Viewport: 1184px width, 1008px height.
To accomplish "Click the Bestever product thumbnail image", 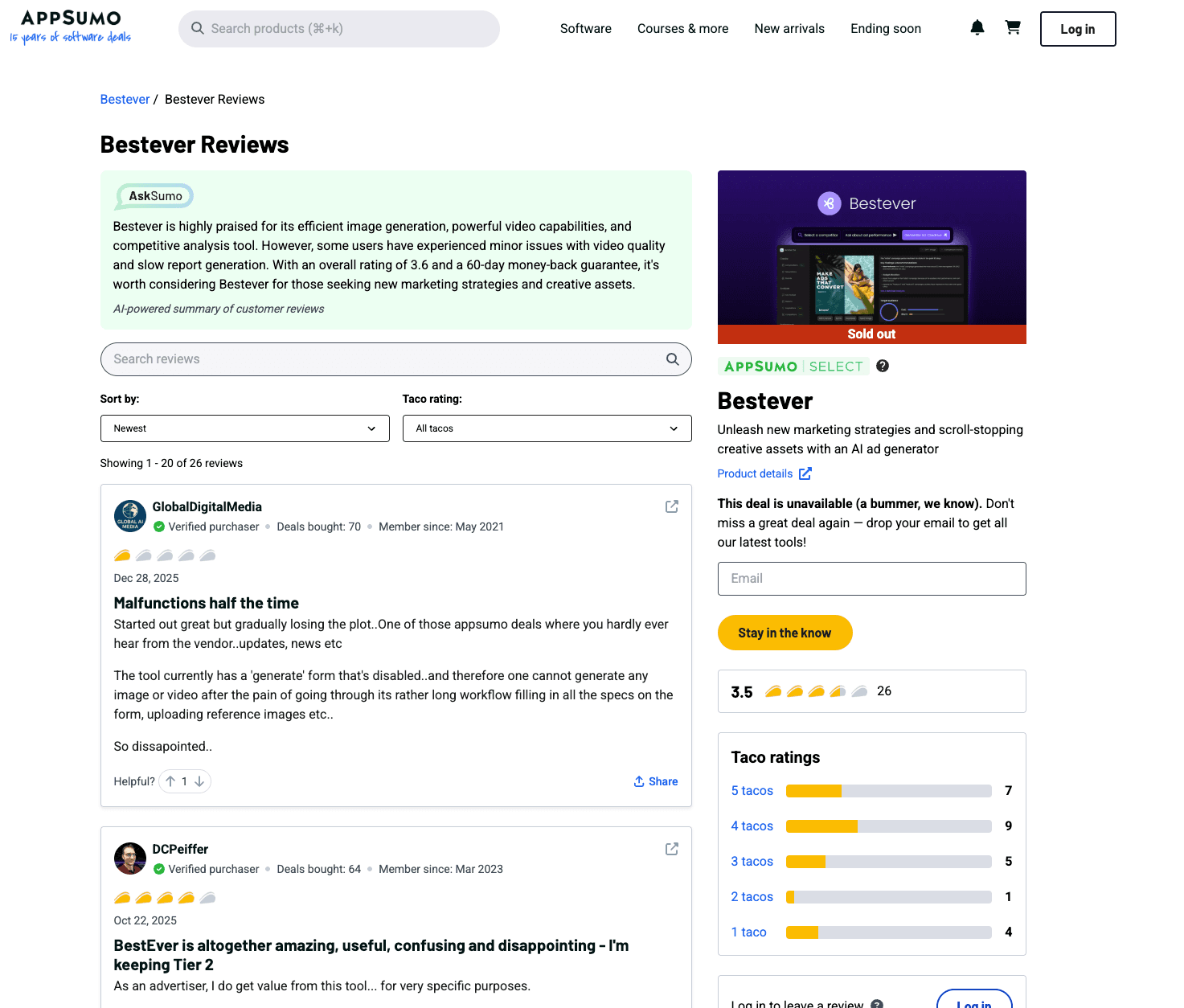I will pos(872,257).
